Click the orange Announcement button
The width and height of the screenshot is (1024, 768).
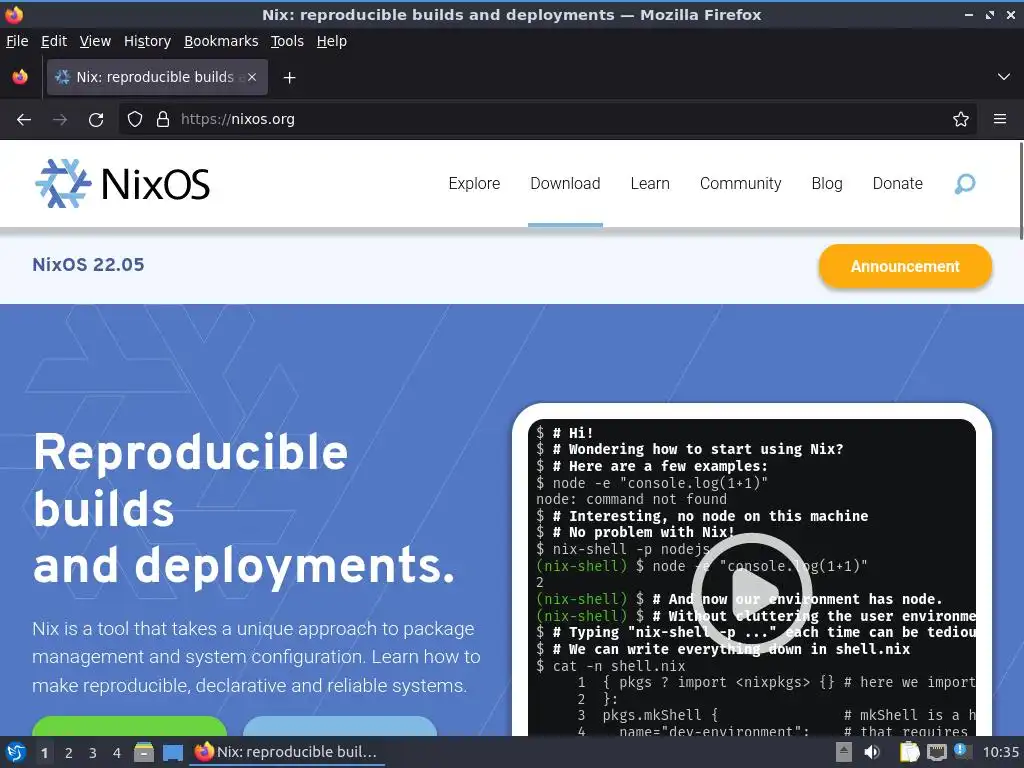pyautogui.click(x=905, y=266)
